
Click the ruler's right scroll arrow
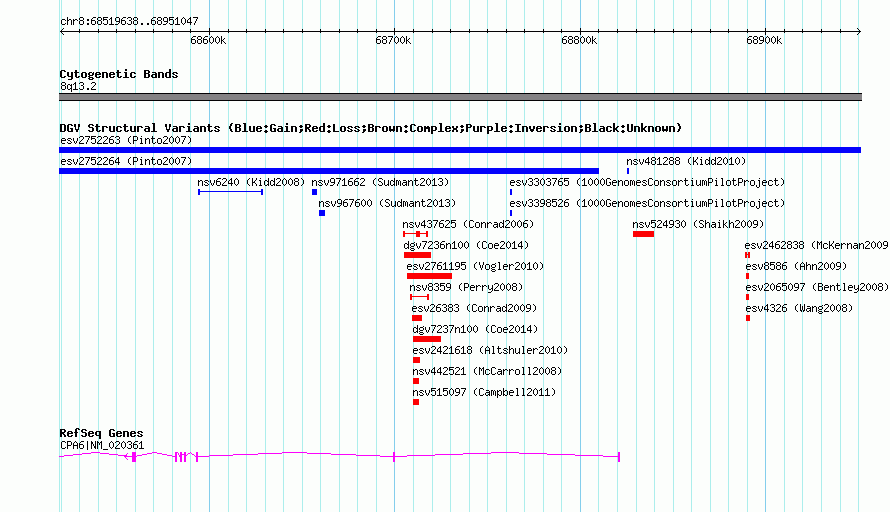(859, 31)
